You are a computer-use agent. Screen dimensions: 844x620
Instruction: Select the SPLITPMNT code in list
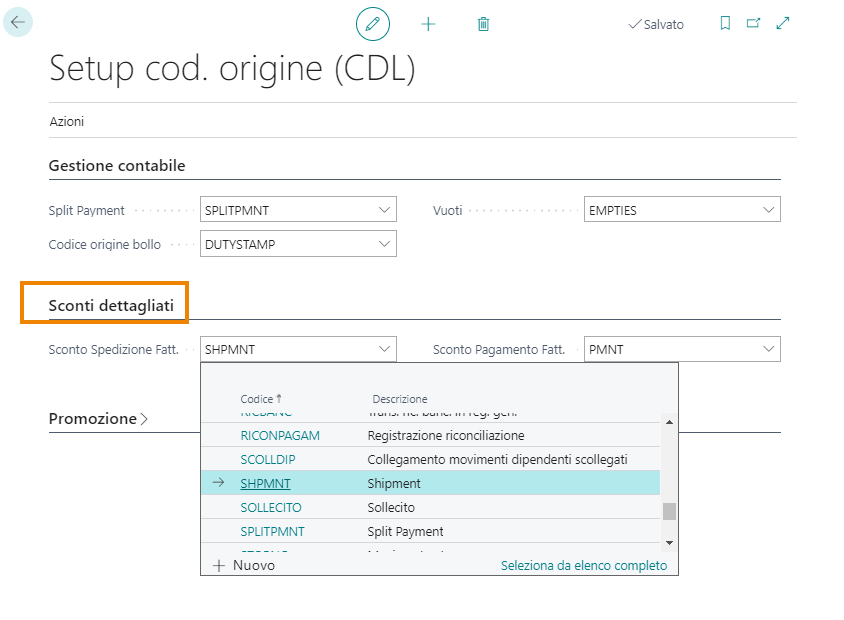pos(272,531)
